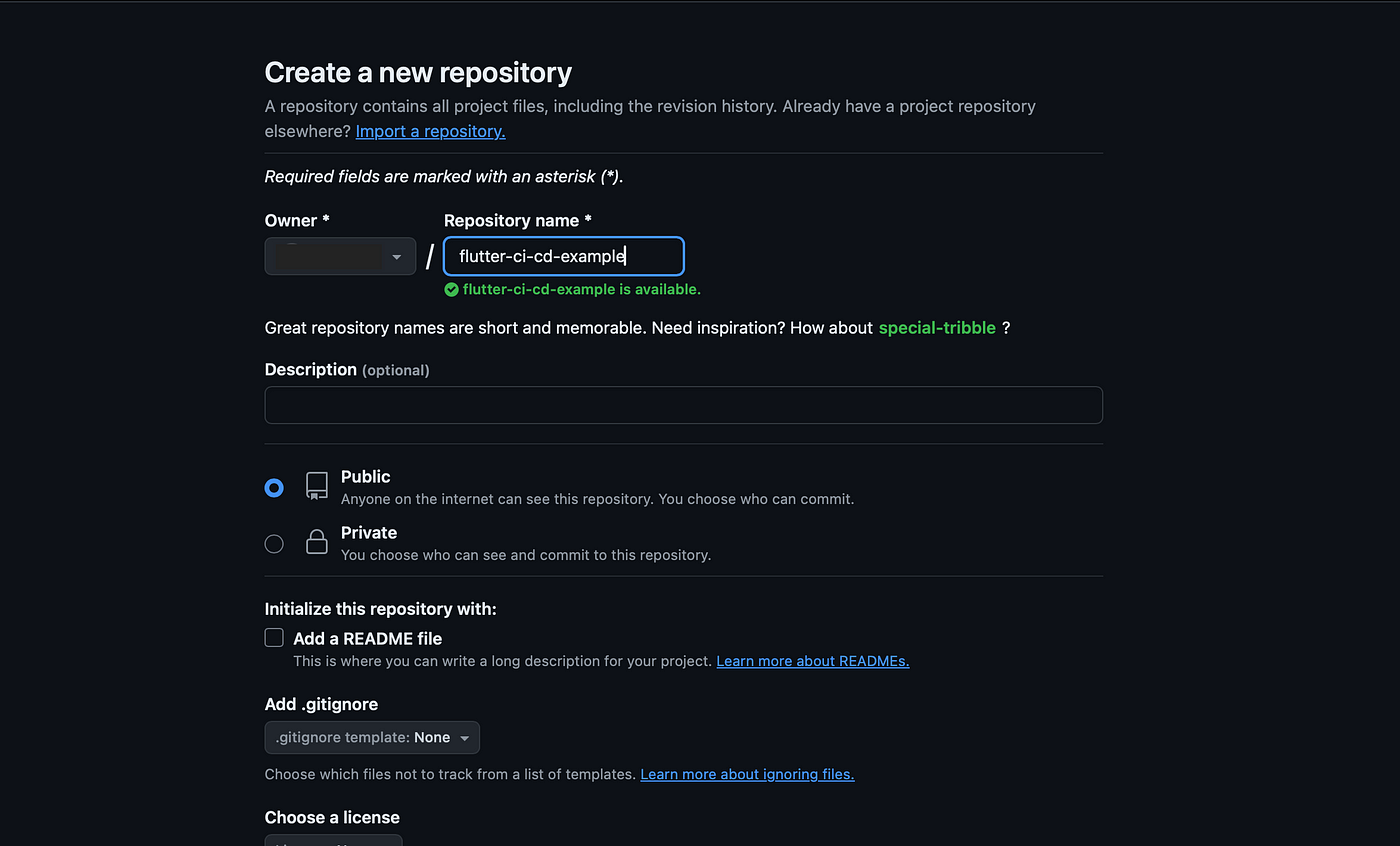Image resolution: width=1400 pixels, height=846 pixels.
Task: Click the green availability checkmark icon
Action: (452, 289)
